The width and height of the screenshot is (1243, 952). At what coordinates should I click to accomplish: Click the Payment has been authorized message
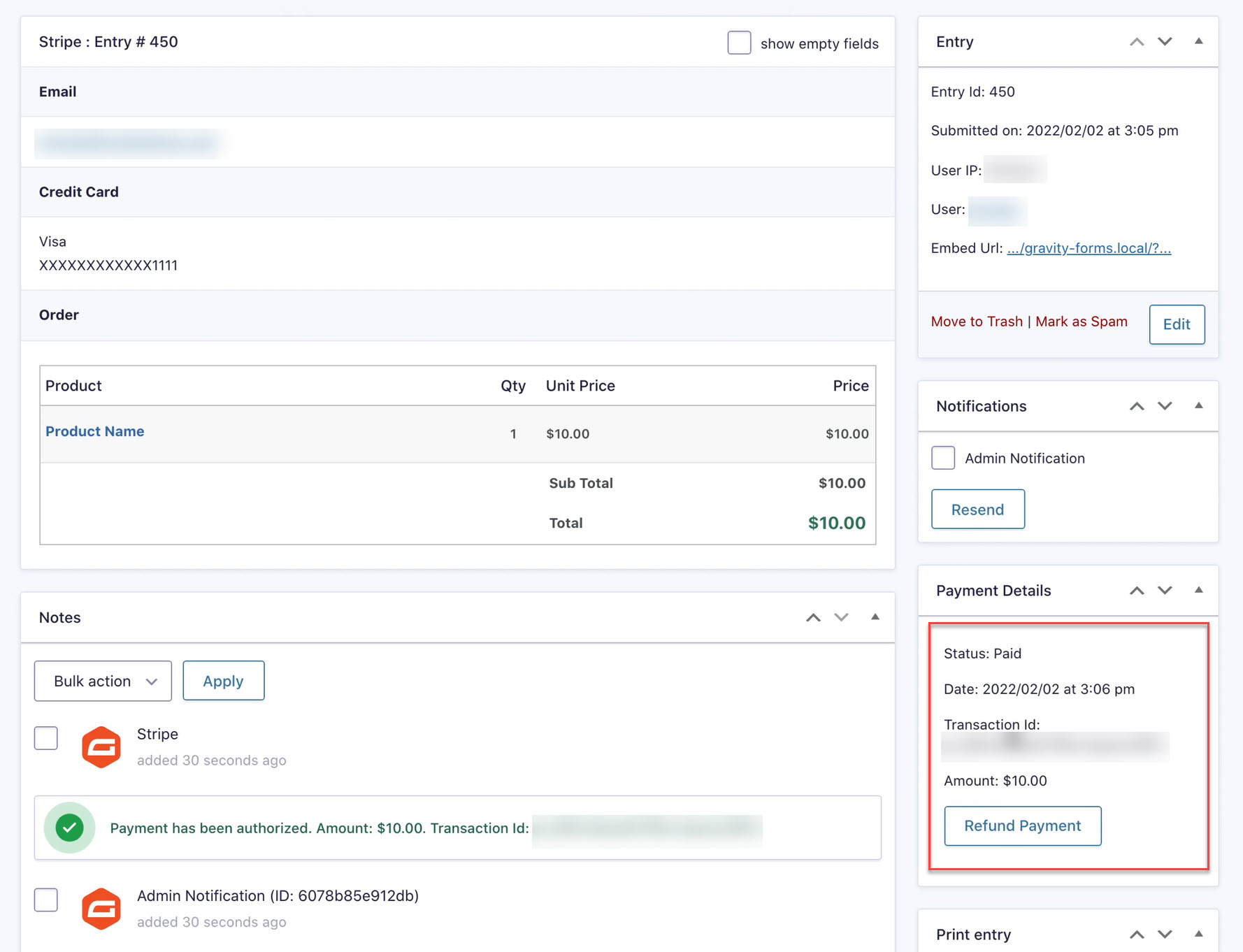pyautogui.click(x=319, y=828)
